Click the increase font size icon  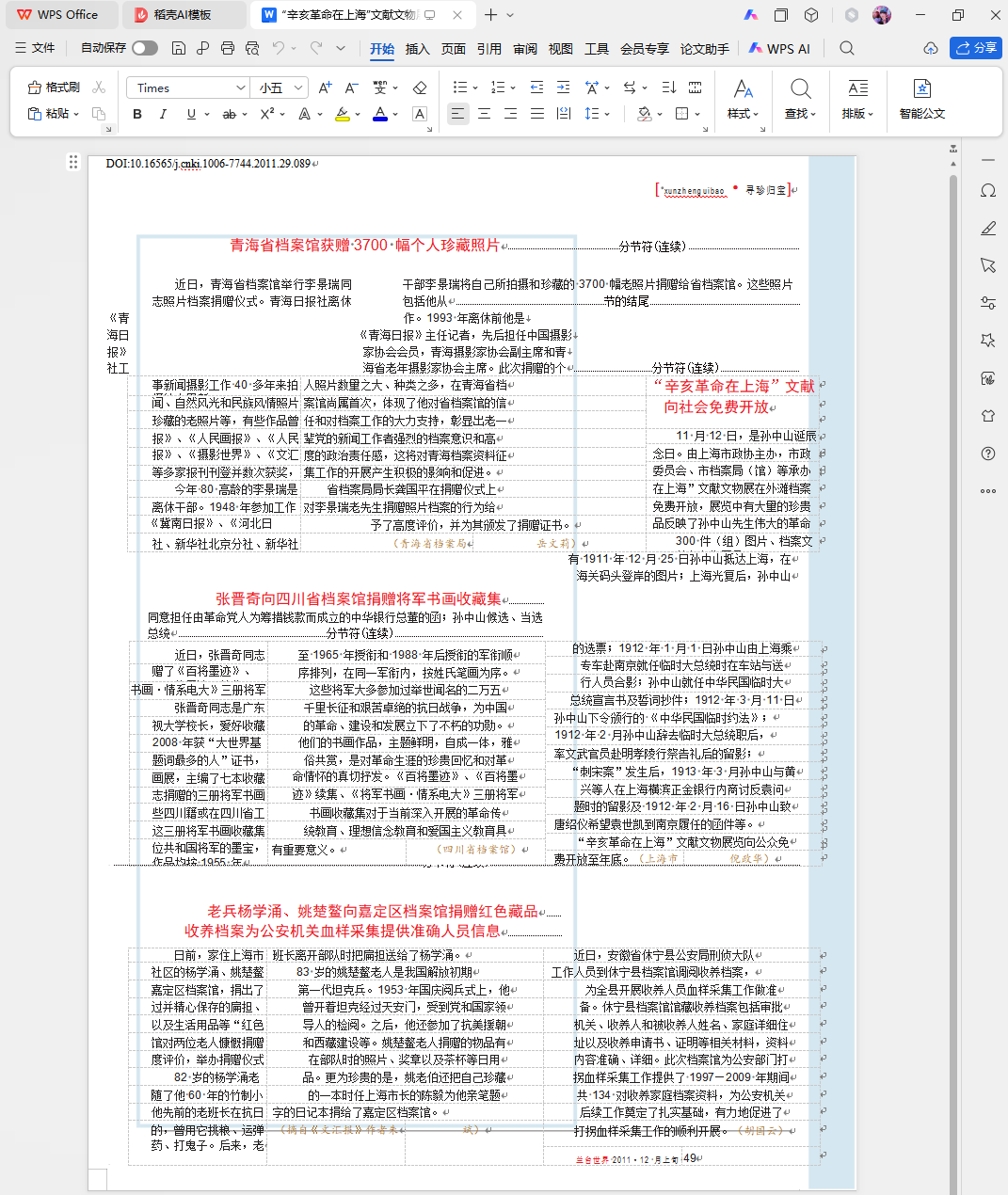coord(325,88)
